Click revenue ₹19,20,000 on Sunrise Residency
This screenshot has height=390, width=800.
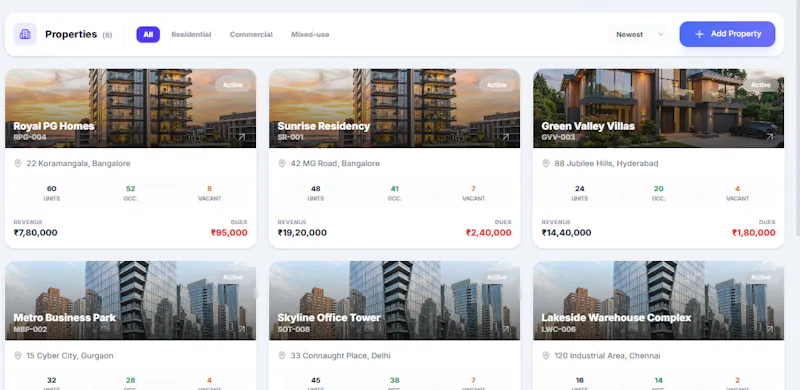[302, 233]
